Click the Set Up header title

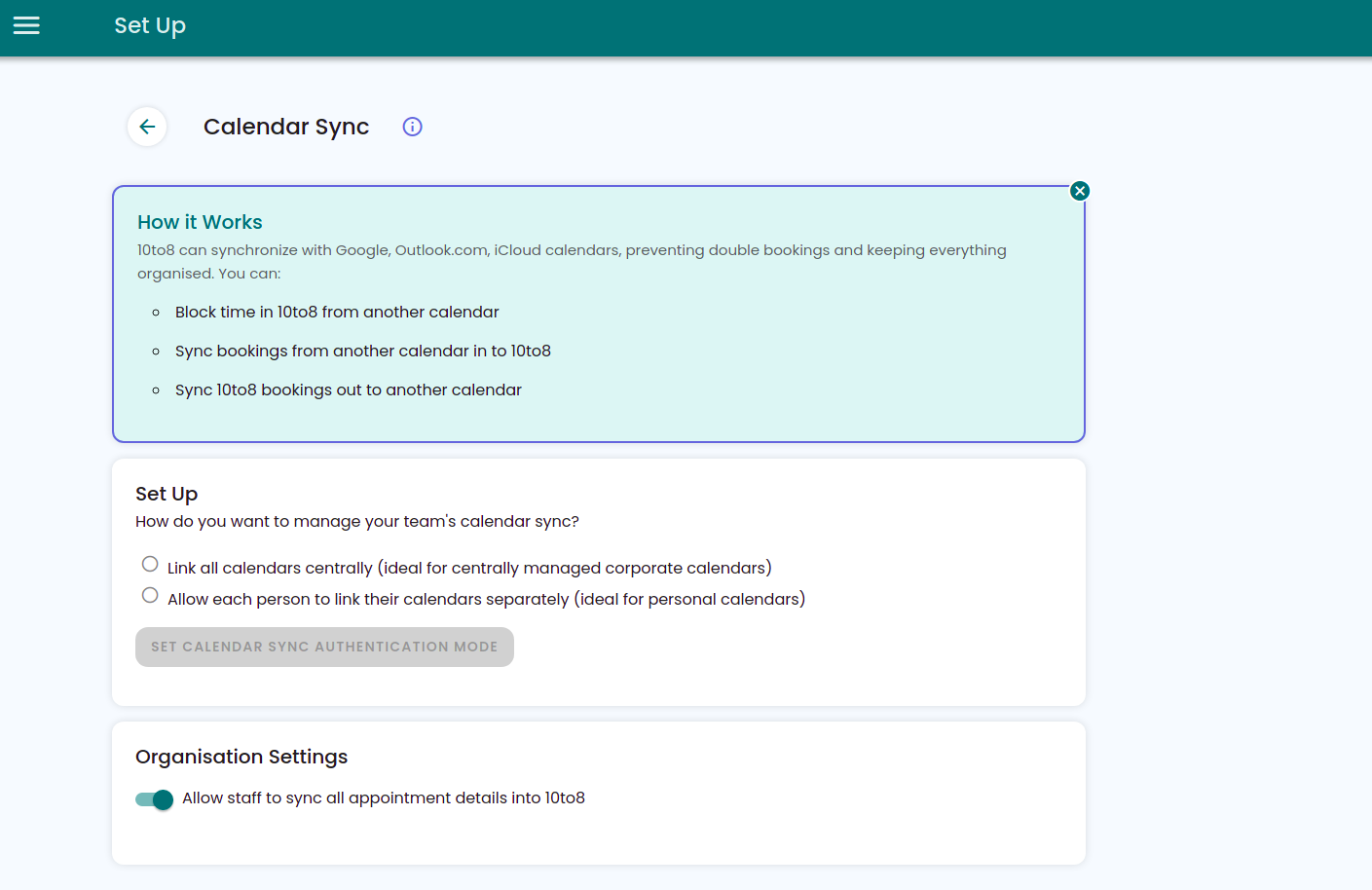(150, 26)
